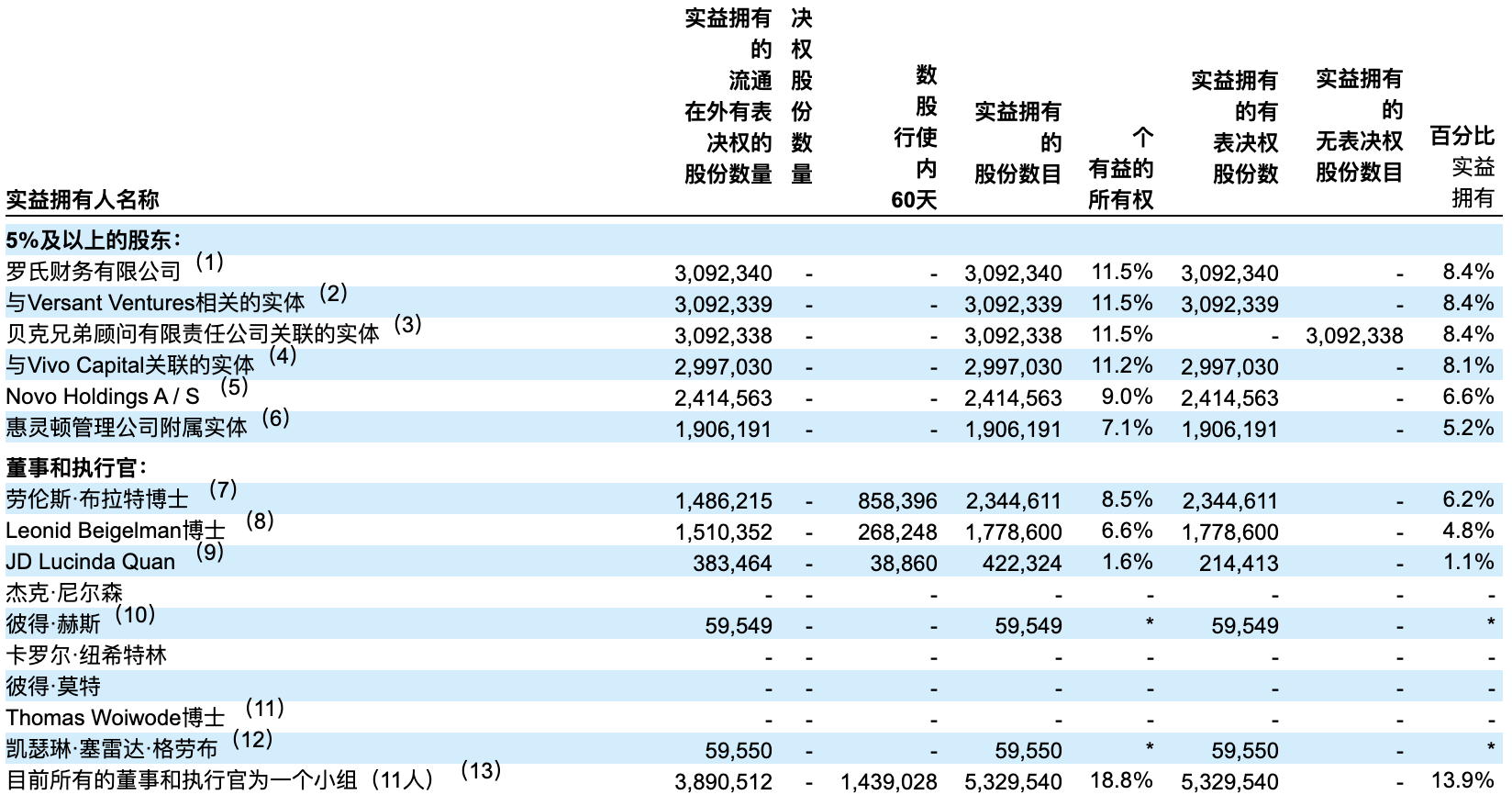
Task: Select the value 268,248
Action: click(898, 532)
